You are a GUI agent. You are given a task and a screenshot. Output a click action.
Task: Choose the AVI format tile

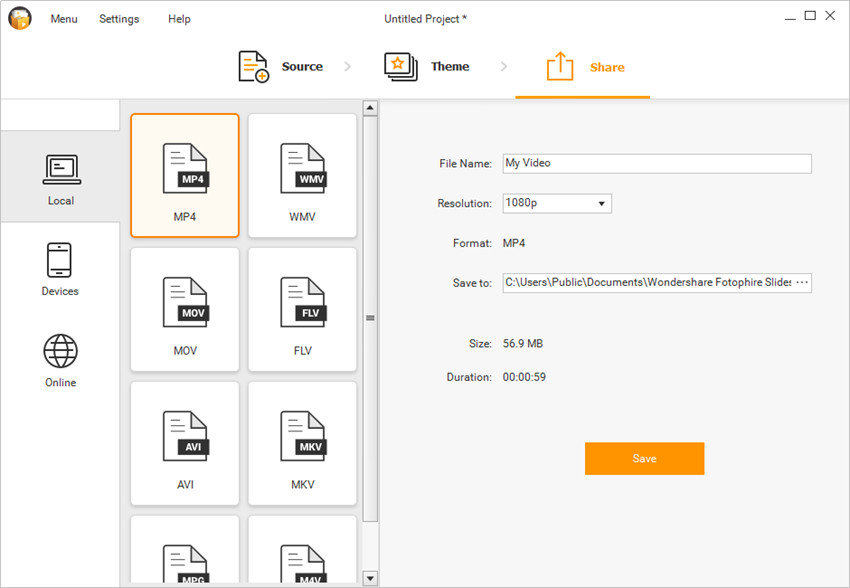[x=185, y=443]
